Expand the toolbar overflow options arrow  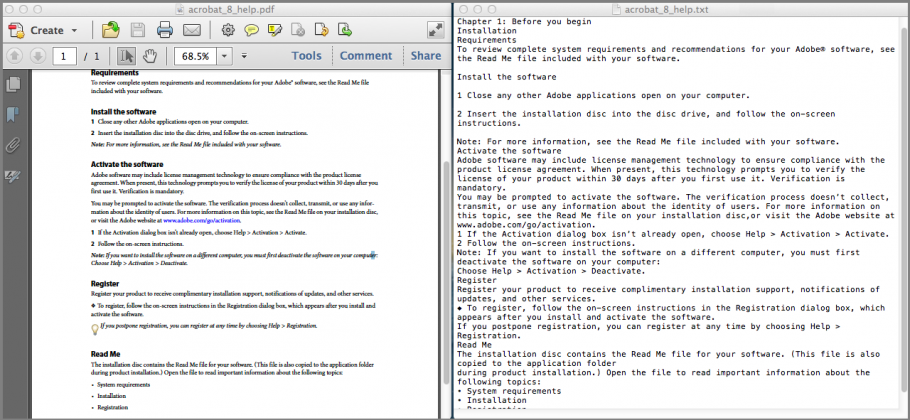(x=244, y=56)
